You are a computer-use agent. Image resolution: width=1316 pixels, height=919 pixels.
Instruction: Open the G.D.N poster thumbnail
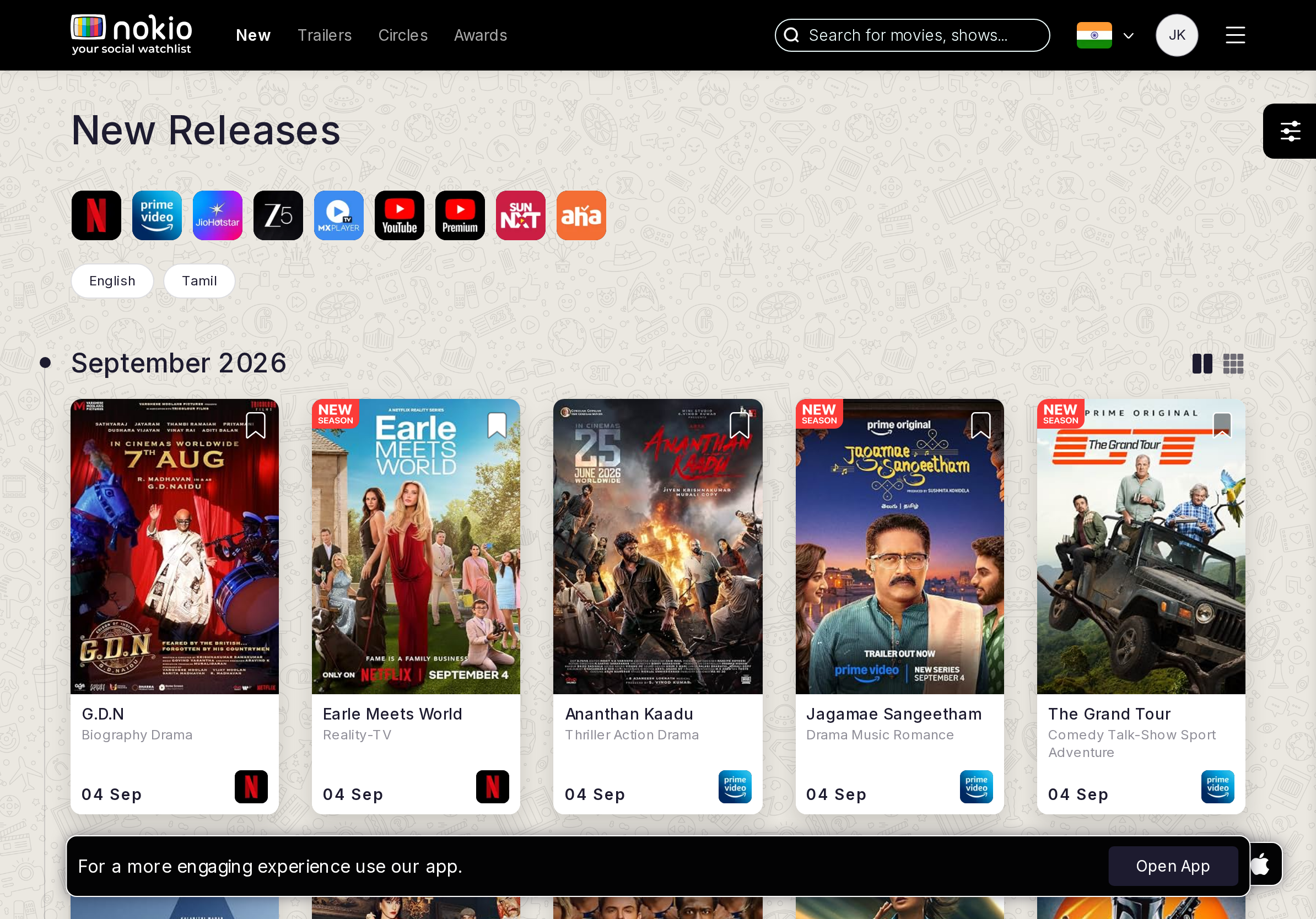pyautogui.click(x=175, y=547)
